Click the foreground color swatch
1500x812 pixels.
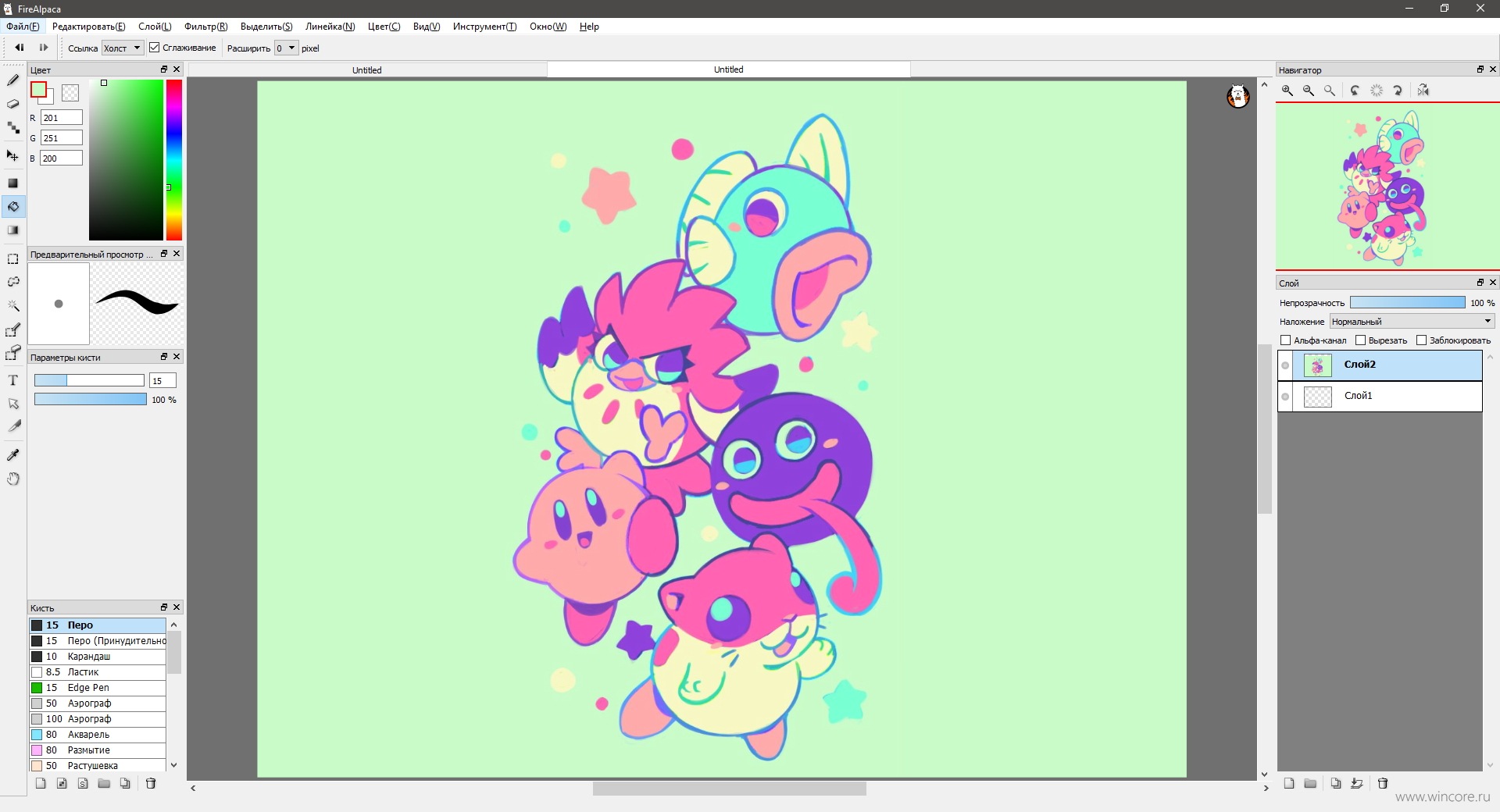coord(38,90)
